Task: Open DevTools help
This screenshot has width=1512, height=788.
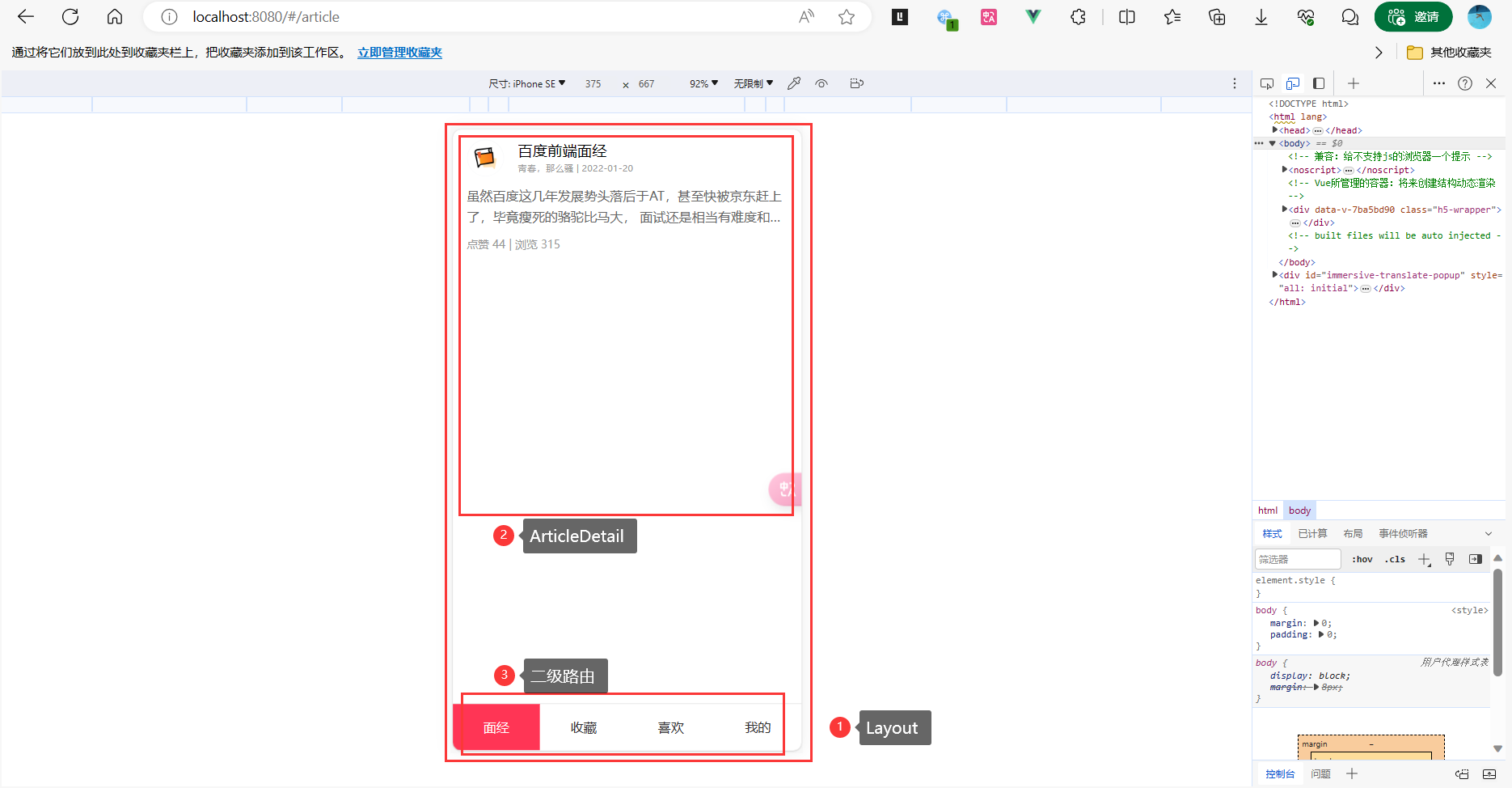Action: (x=1465, y=83)
